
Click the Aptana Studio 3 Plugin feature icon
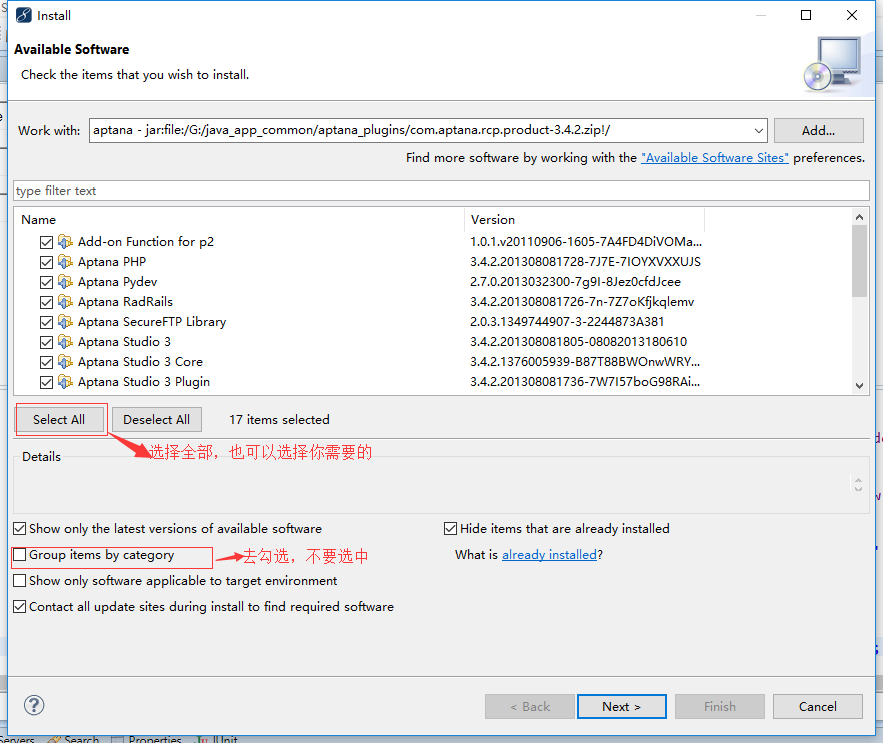click(x=65, y=382)
